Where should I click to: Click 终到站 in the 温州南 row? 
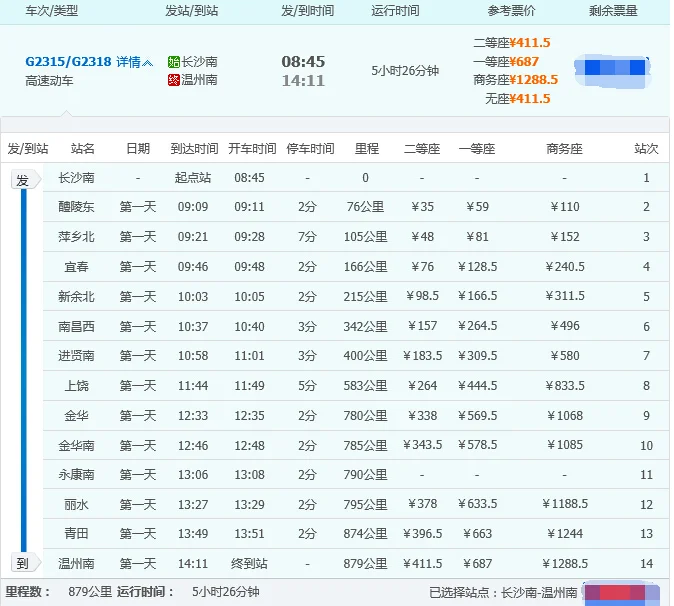(x=249, y=563)
